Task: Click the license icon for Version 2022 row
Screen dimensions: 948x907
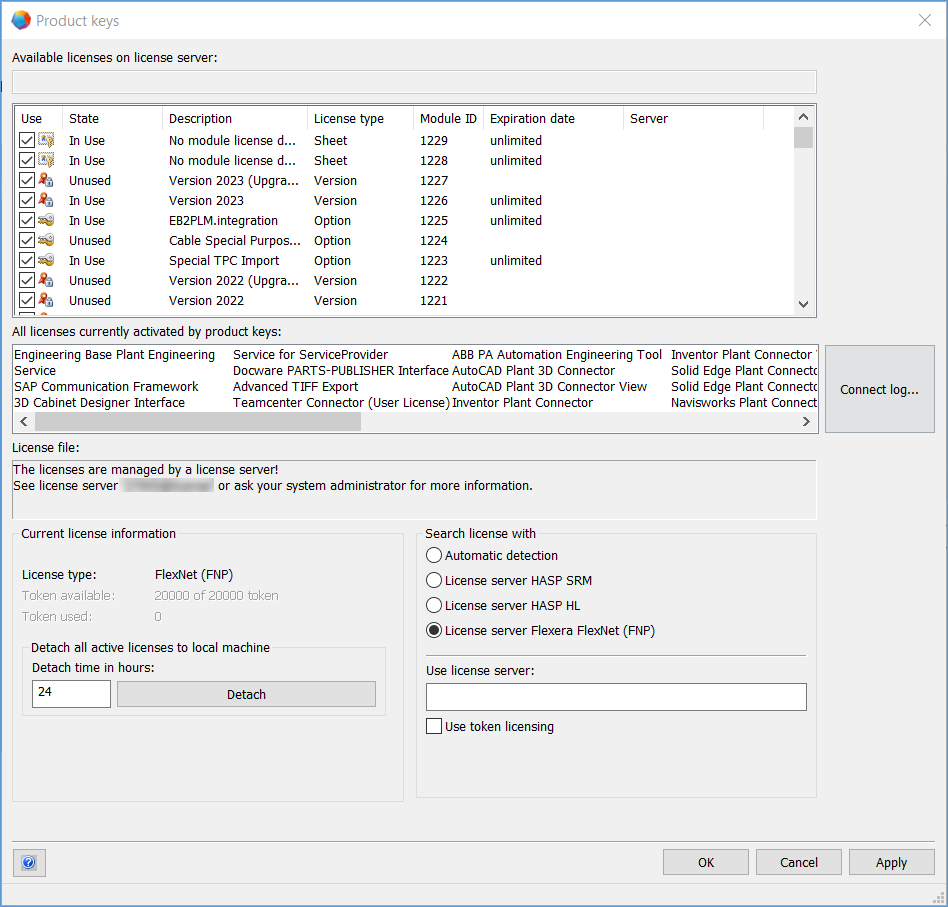Action: click(46, 301)
